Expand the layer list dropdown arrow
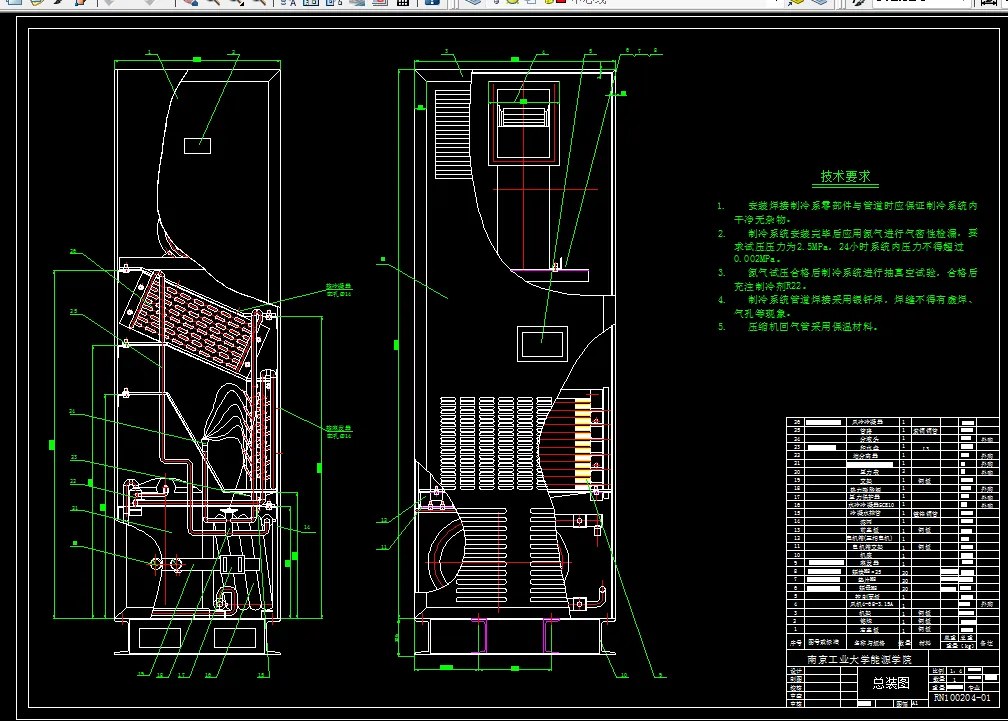1008x721 pixels. 776,3
